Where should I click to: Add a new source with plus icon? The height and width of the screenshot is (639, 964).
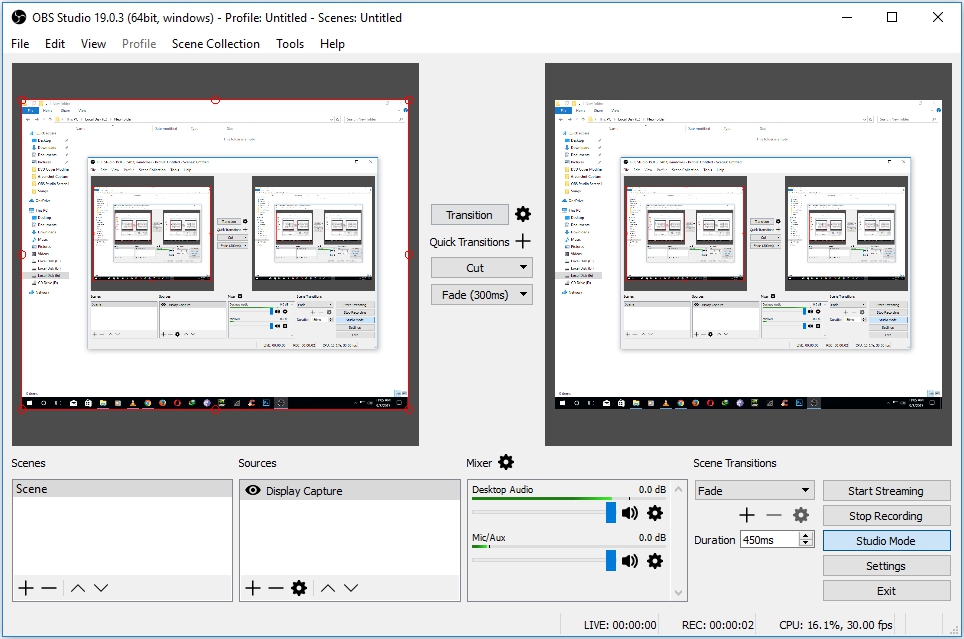coord(252,589)
